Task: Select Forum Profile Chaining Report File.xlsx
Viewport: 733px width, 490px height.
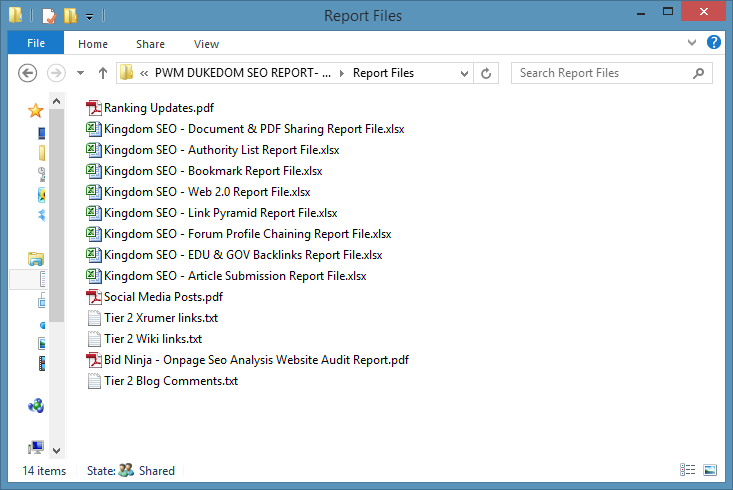Action: tap(248, 234)
